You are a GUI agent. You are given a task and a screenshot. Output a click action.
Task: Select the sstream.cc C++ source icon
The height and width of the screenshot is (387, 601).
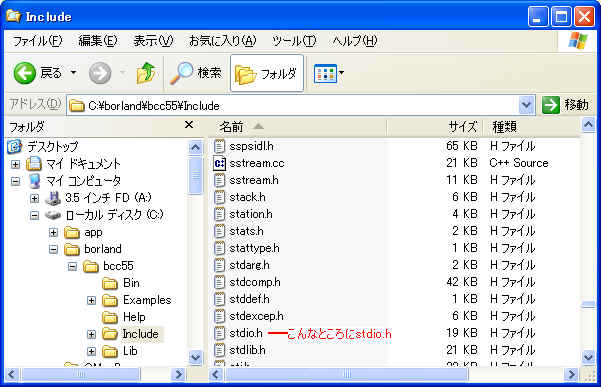click(x=219, y=164)
